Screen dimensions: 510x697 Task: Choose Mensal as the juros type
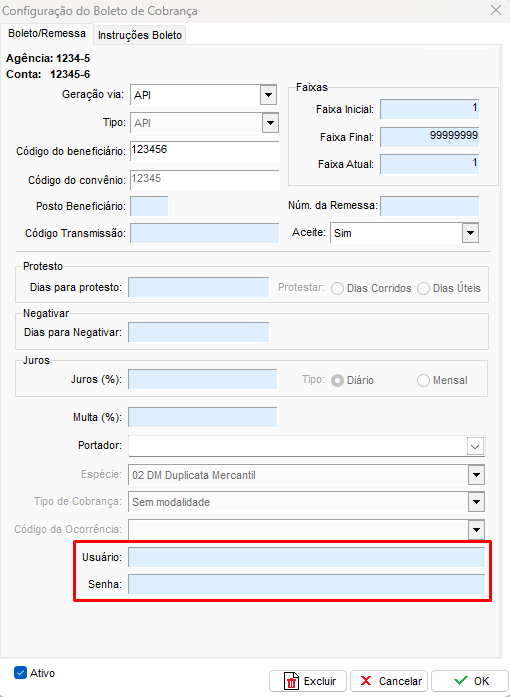pos(423,381)
